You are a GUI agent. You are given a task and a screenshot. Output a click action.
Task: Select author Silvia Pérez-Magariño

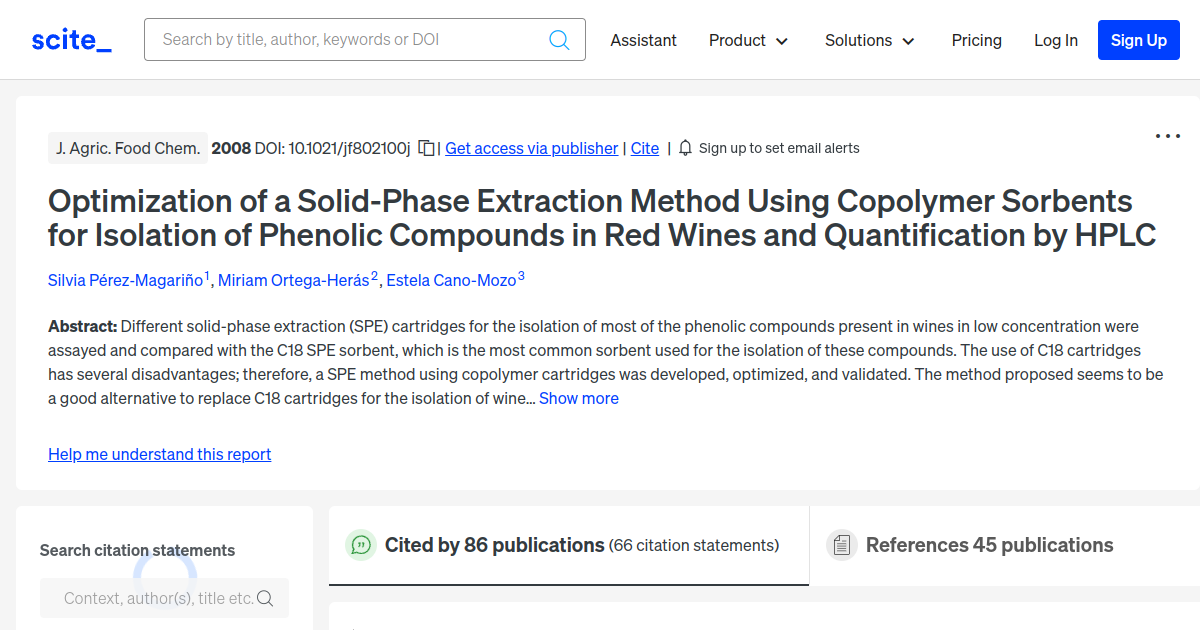click(125, 280)
